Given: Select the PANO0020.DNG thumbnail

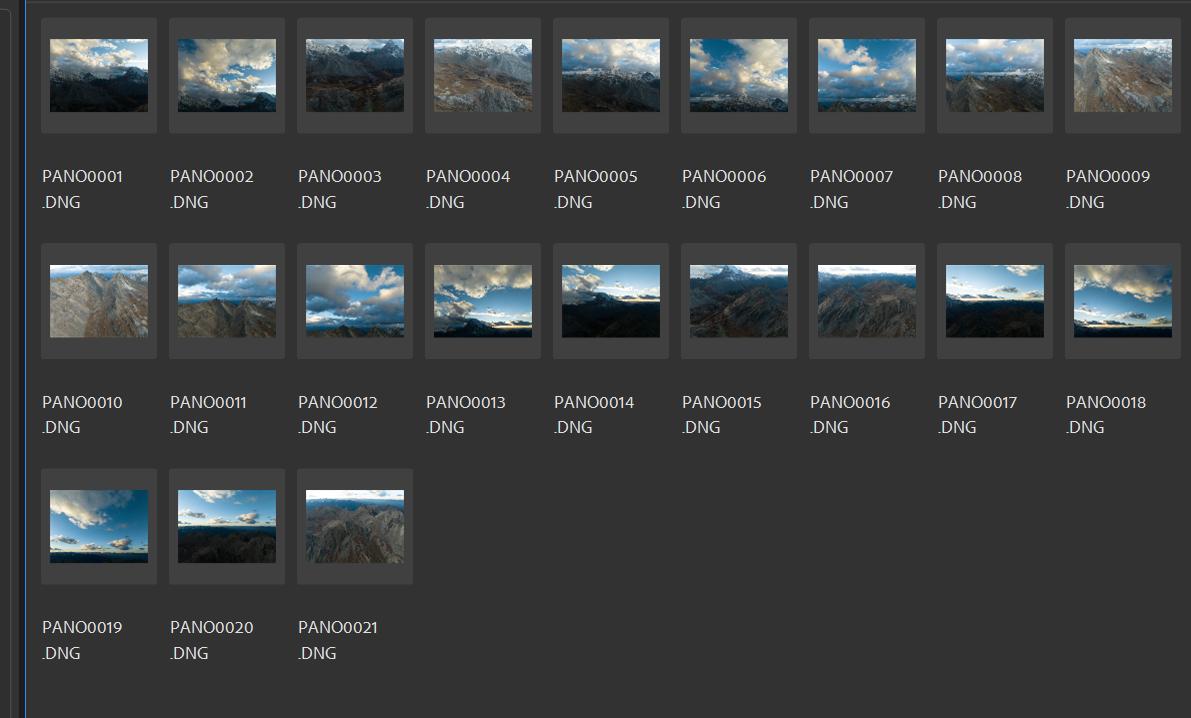Looking at the screenshot, I should [226, 527].
